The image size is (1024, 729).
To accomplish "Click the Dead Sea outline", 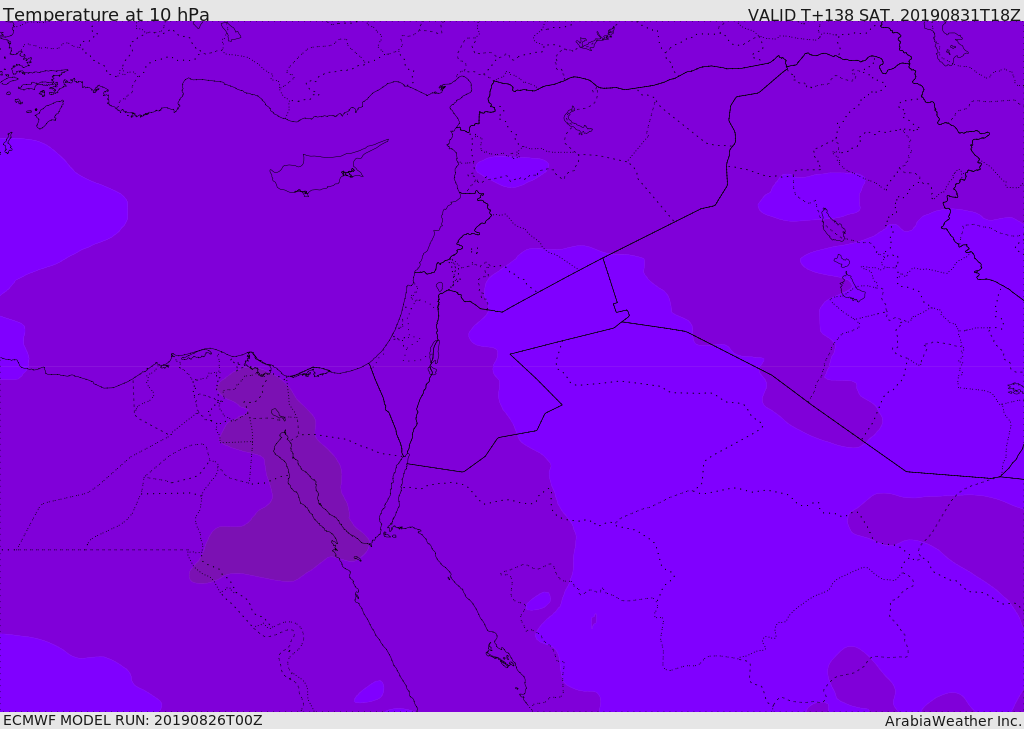I will (434, 352).
